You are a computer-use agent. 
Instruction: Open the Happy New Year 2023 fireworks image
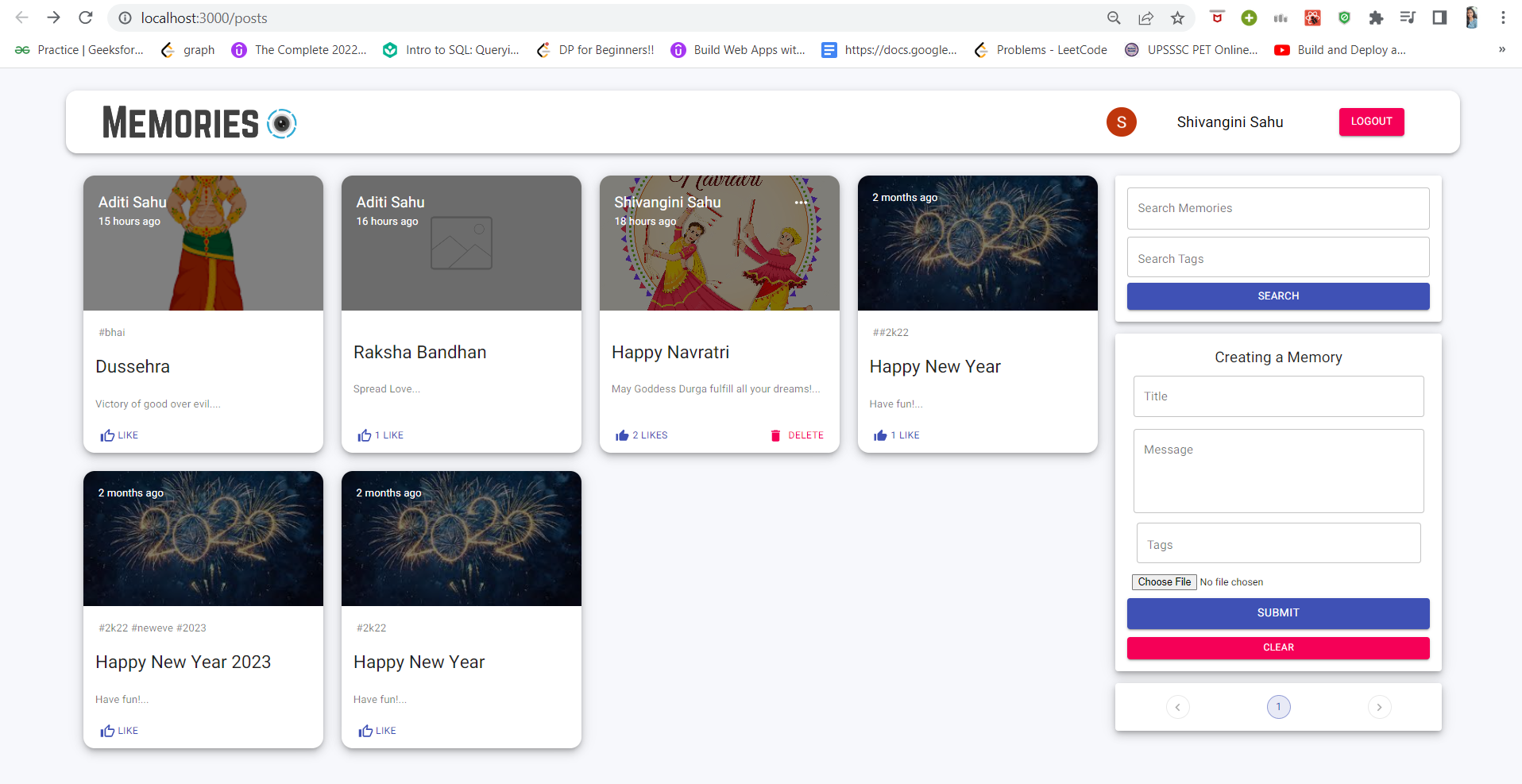[203, 539]
